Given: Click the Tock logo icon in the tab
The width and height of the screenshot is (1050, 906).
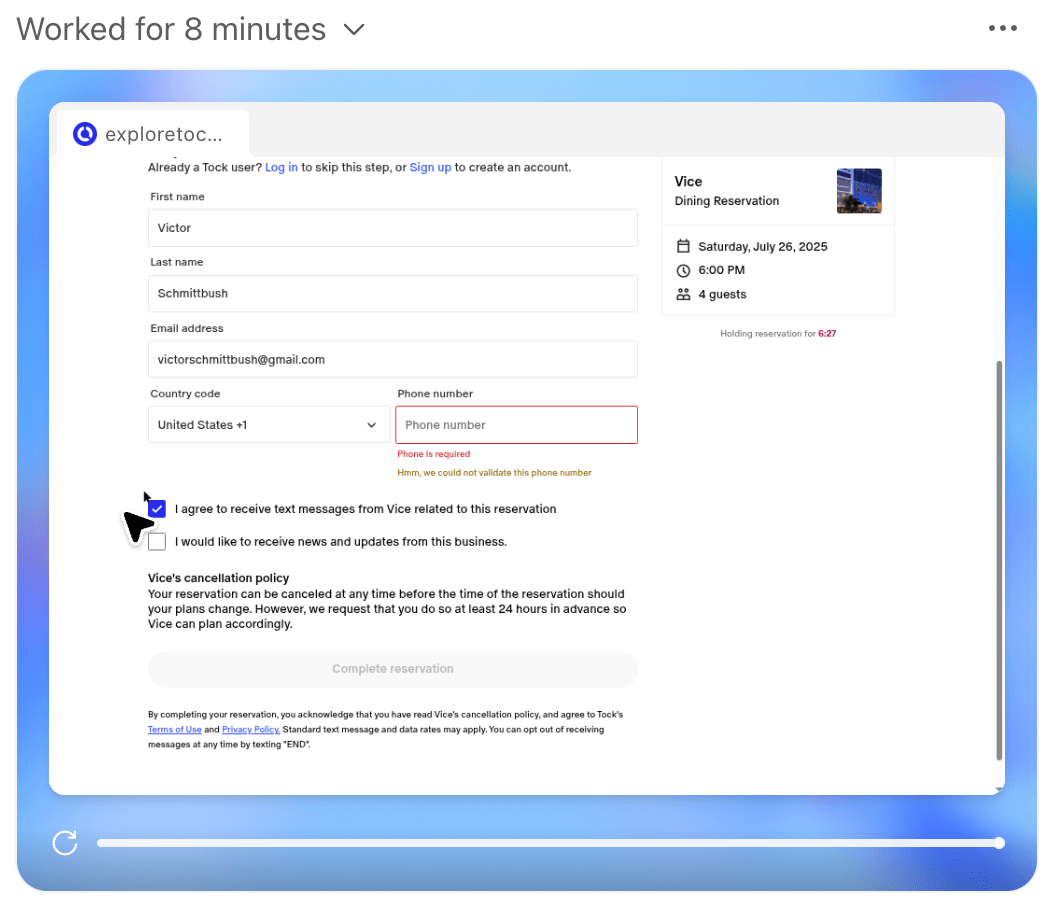Looking at the screenshot, I should 85,134.
